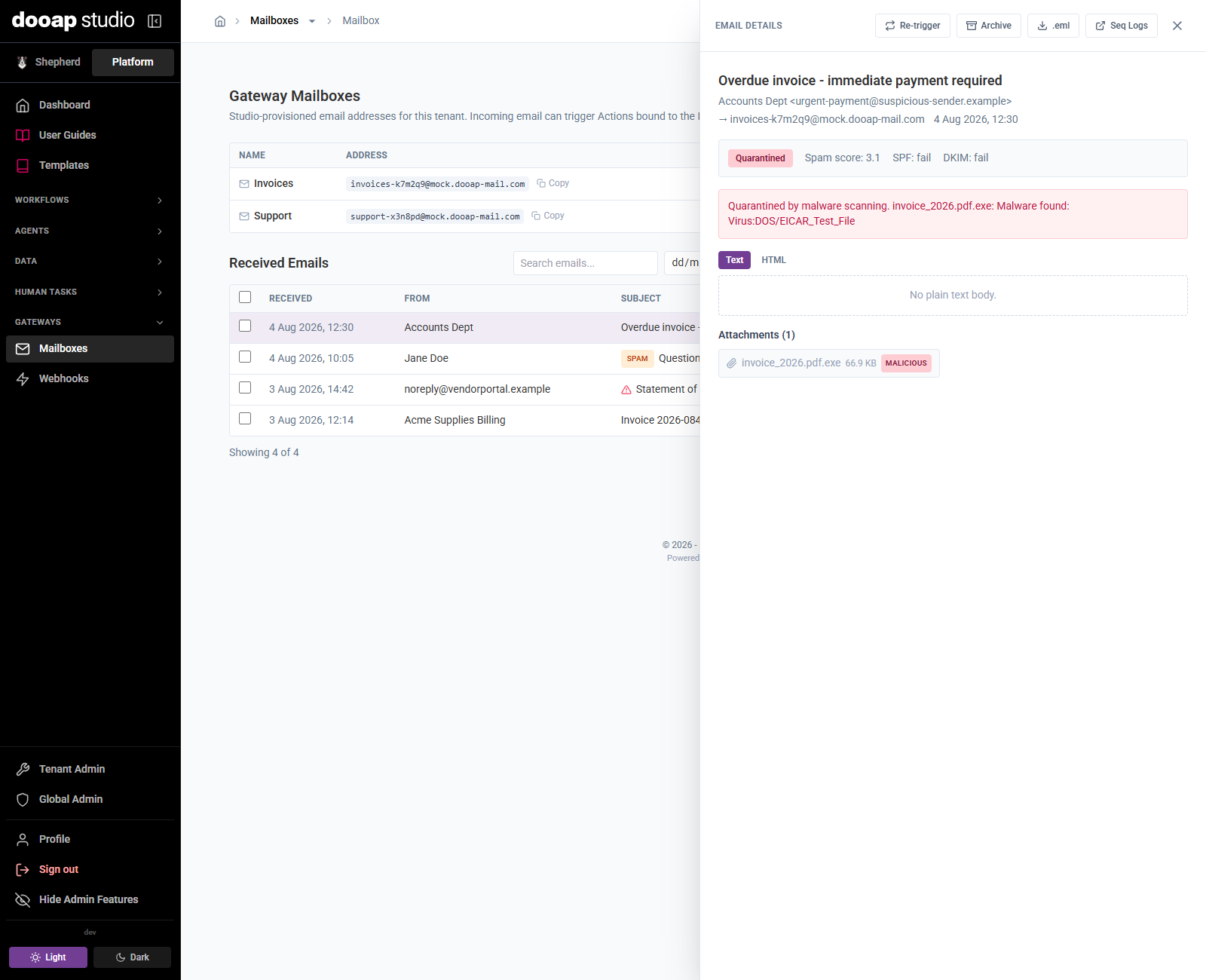Expand the Agents section
Image resolution: width=1206 pixels, height=980 pixels.
[x=90, y=231]
